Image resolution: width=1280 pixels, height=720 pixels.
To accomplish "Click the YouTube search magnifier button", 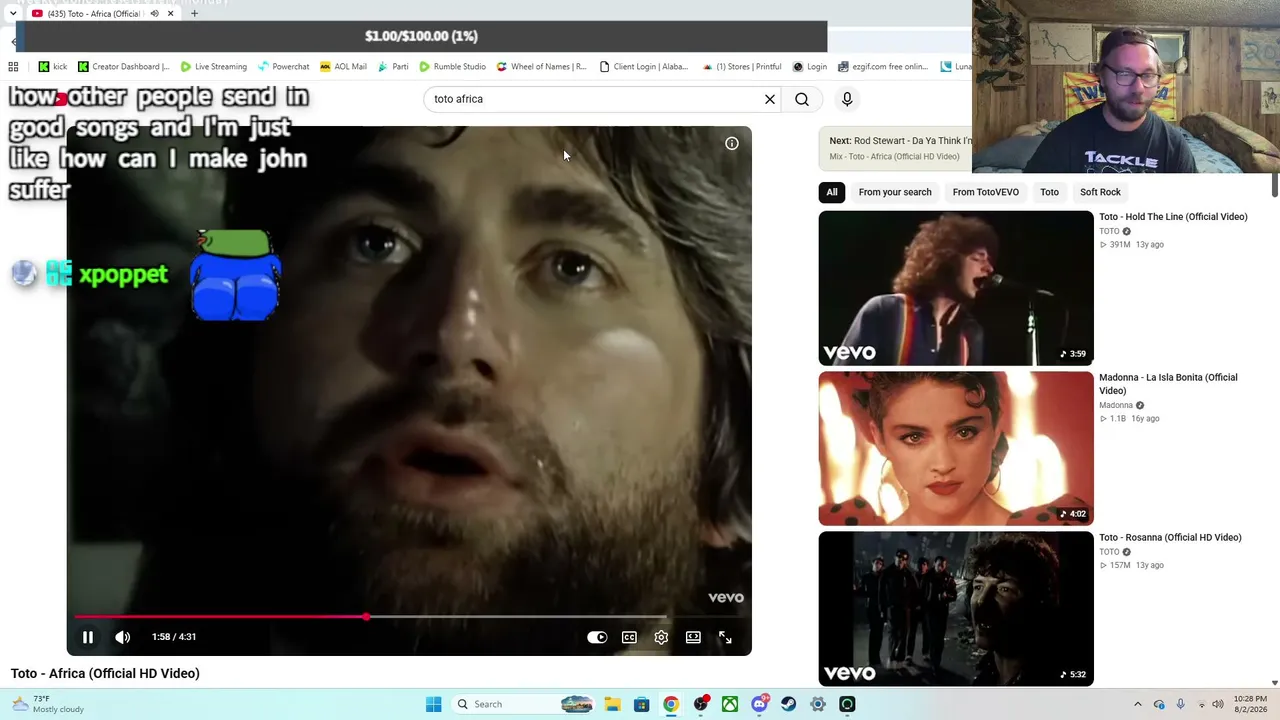I will coord(802,99).
